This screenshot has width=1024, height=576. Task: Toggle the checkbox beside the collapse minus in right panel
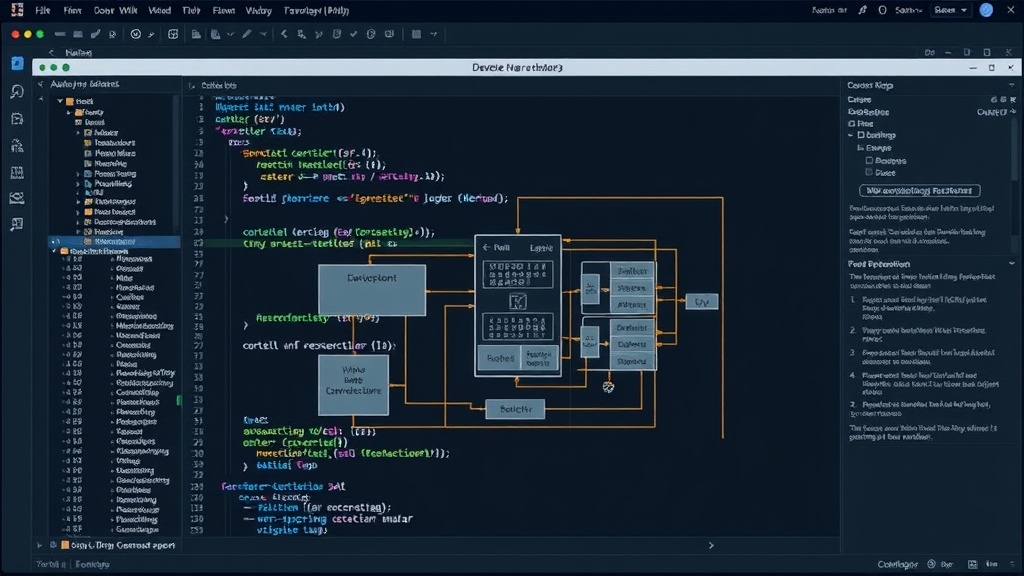click(861, 135)
